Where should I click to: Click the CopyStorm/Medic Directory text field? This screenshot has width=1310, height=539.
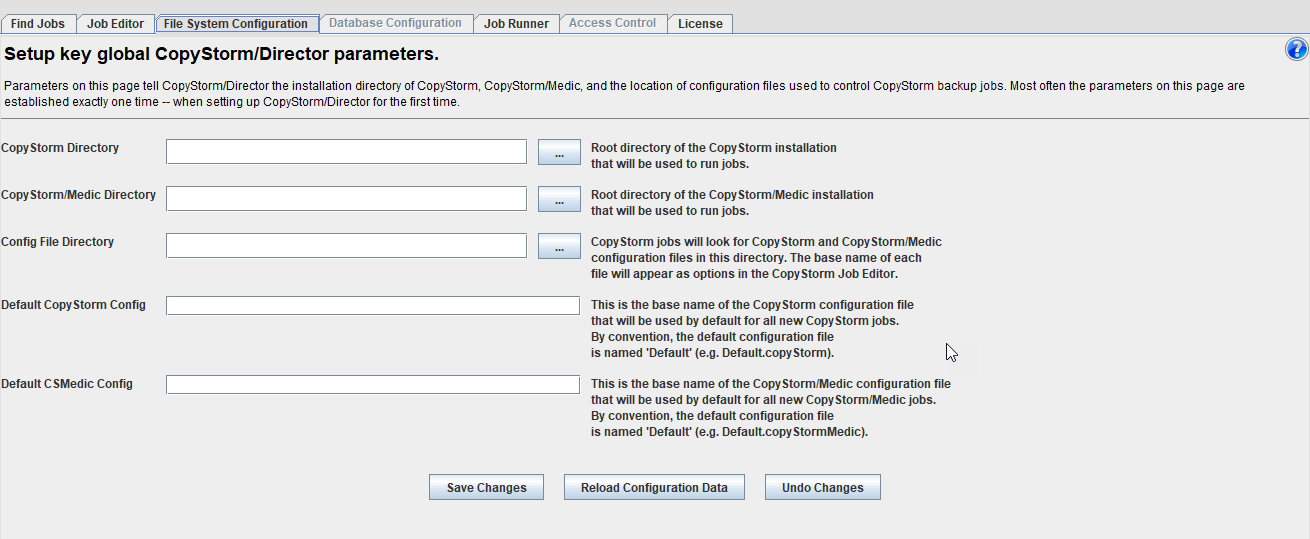(346, 198)
